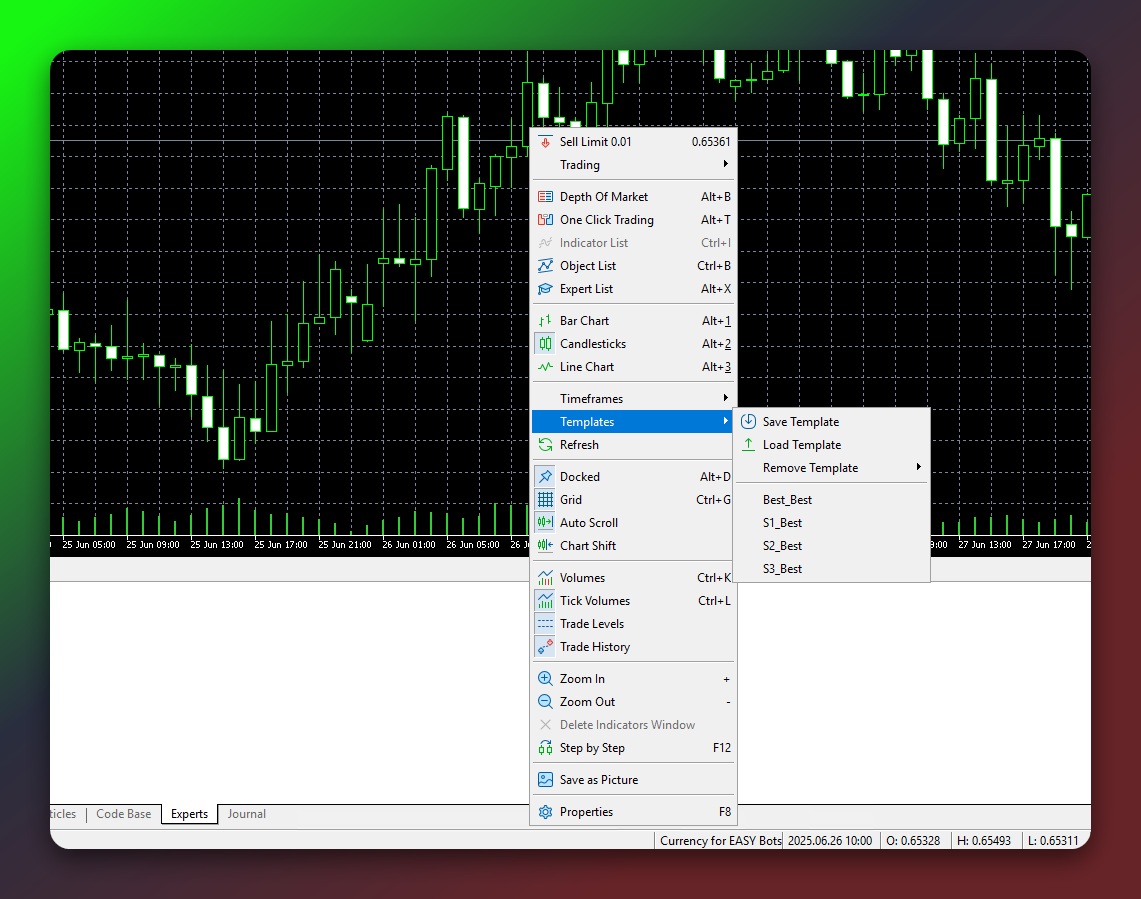Expand the Timeframes submenu arrow

(725, 398)
